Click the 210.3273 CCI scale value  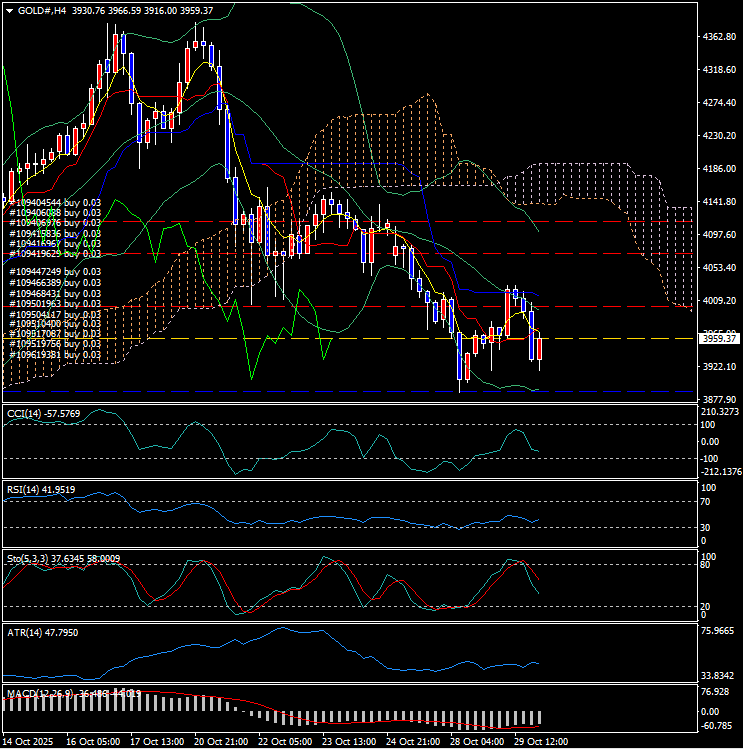click(720, 412)
